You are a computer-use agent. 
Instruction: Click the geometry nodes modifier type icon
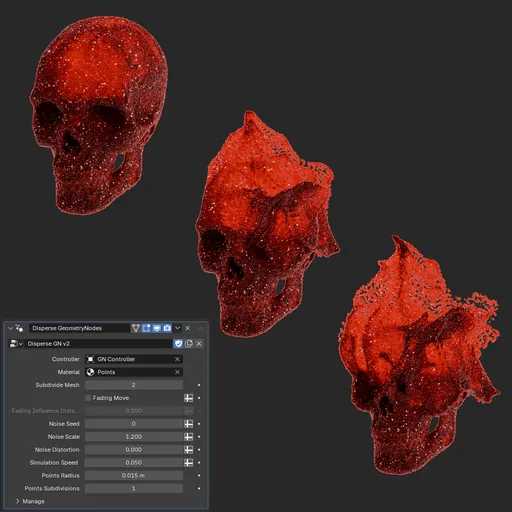click(x=19, y=328)
